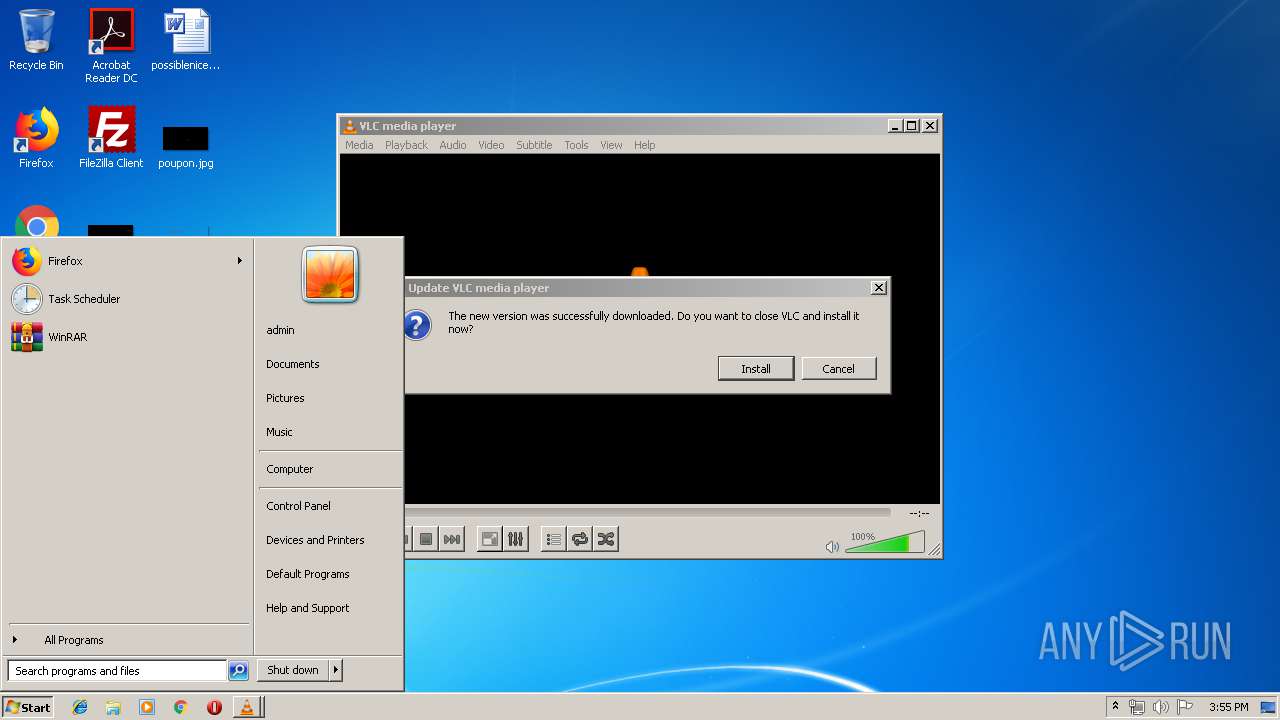Click the Start menu search magnifier button

click(x=238, y=671)
